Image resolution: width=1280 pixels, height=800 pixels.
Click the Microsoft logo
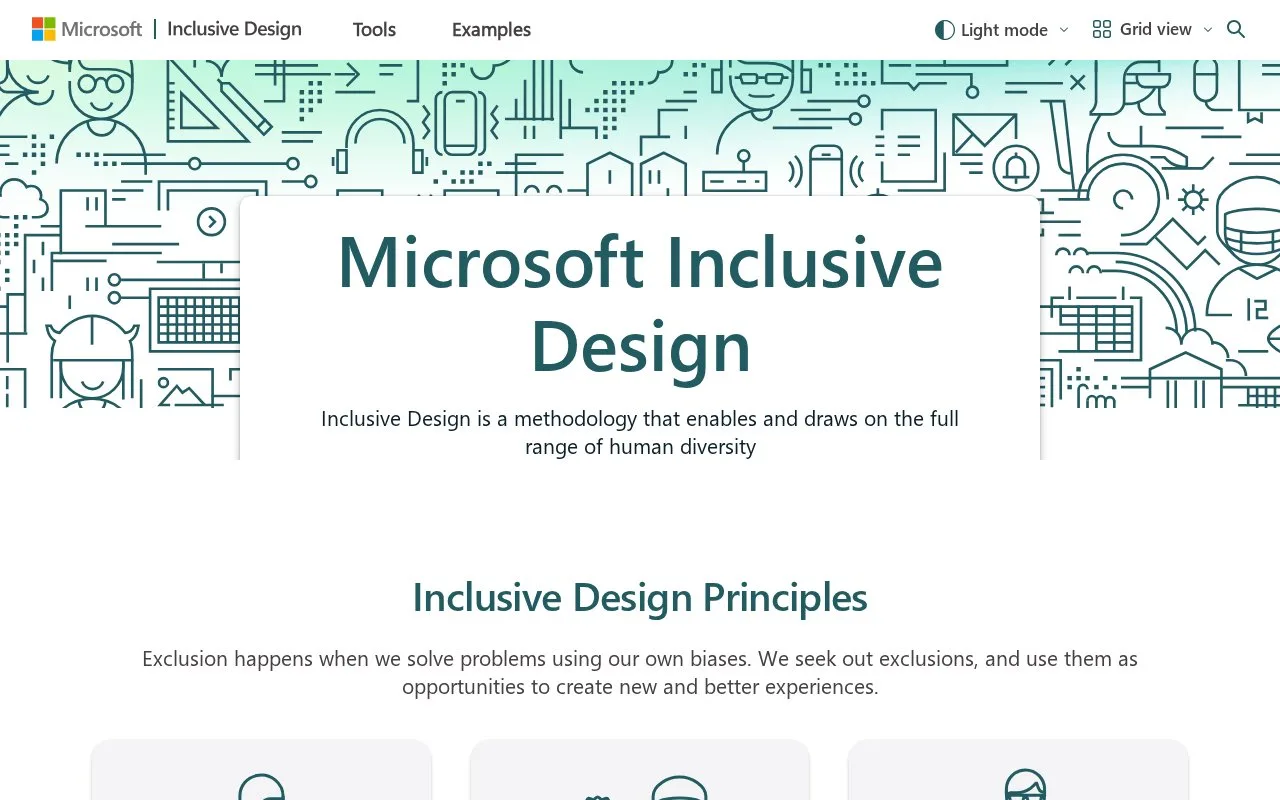[87, 29]
